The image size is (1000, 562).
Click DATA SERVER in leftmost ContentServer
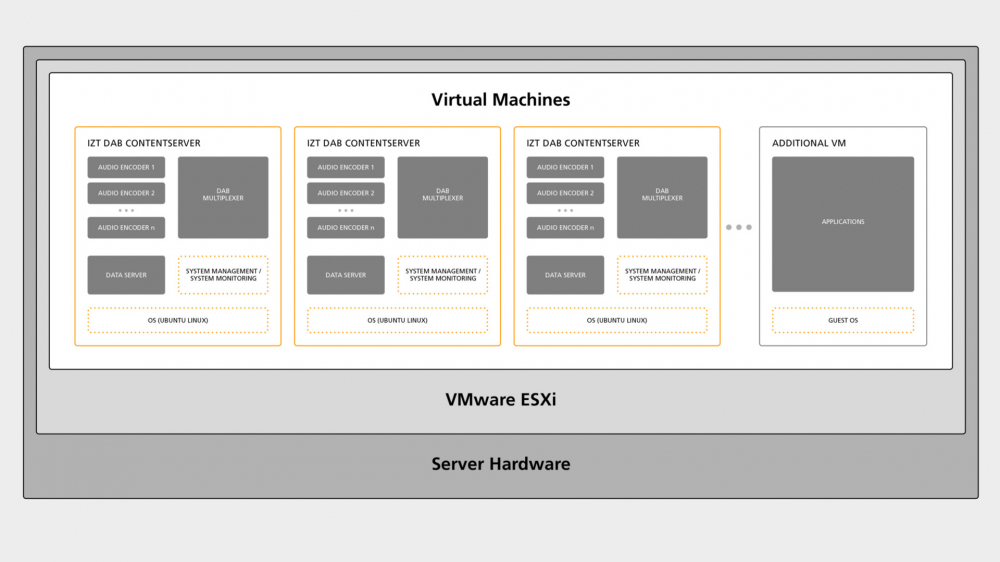click(x=126, y=275)
